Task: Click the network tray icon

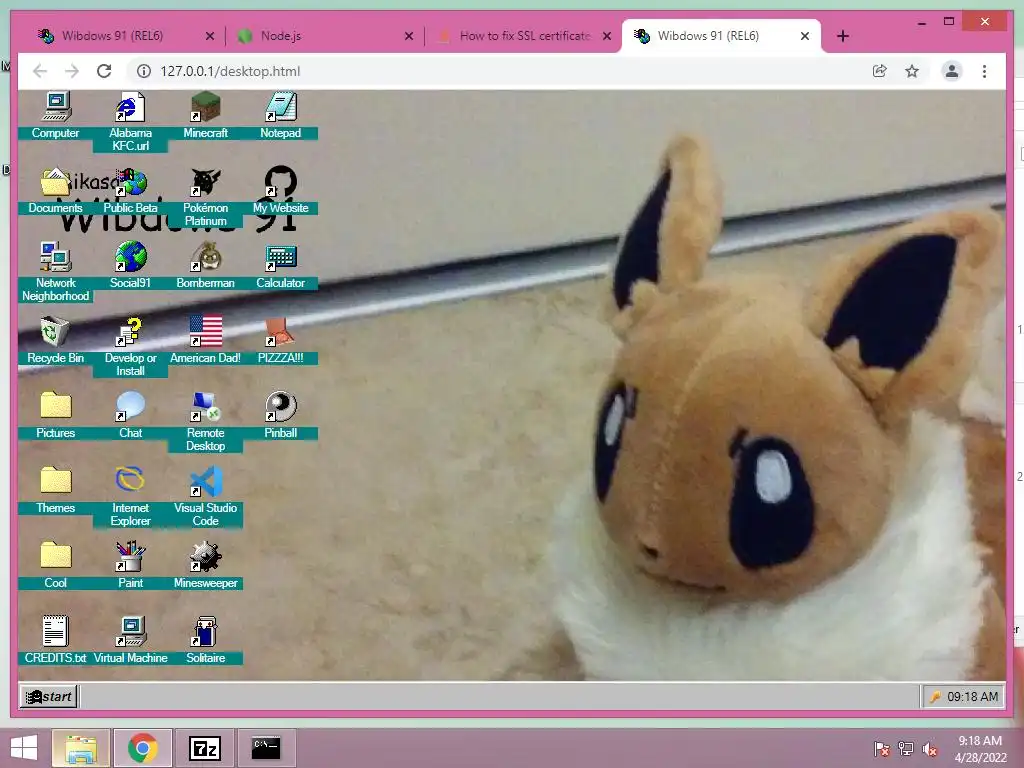Action: point(906,749)
